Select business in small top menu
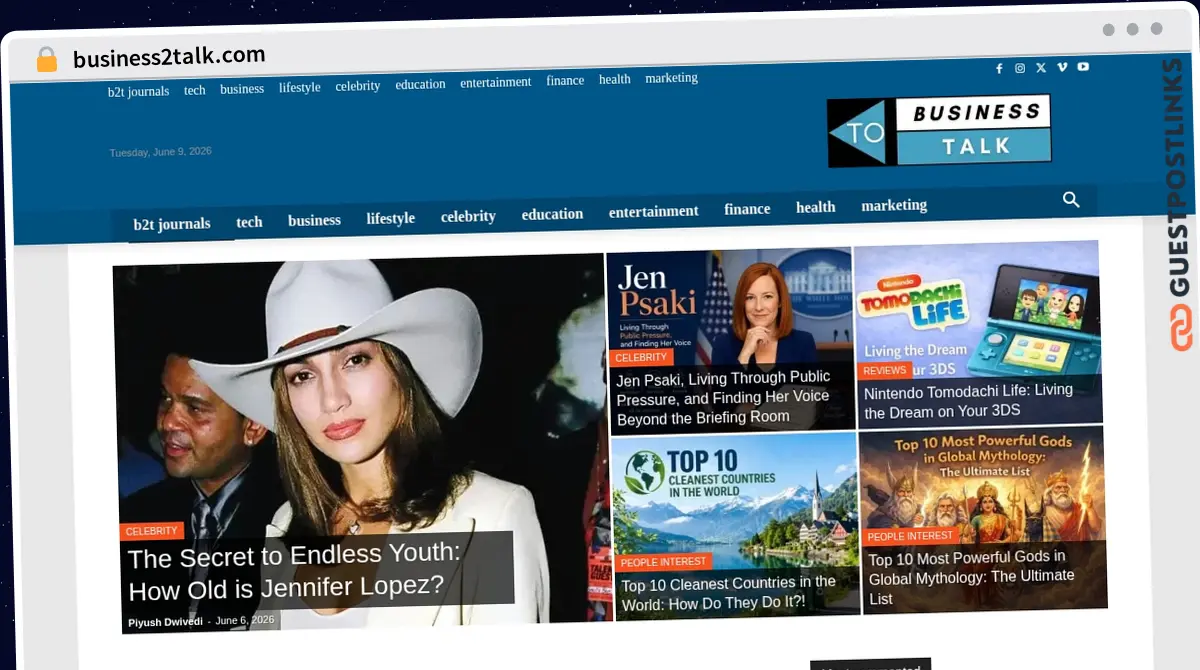The height and width of the screenshot is (670, 1200). point(242,89)
